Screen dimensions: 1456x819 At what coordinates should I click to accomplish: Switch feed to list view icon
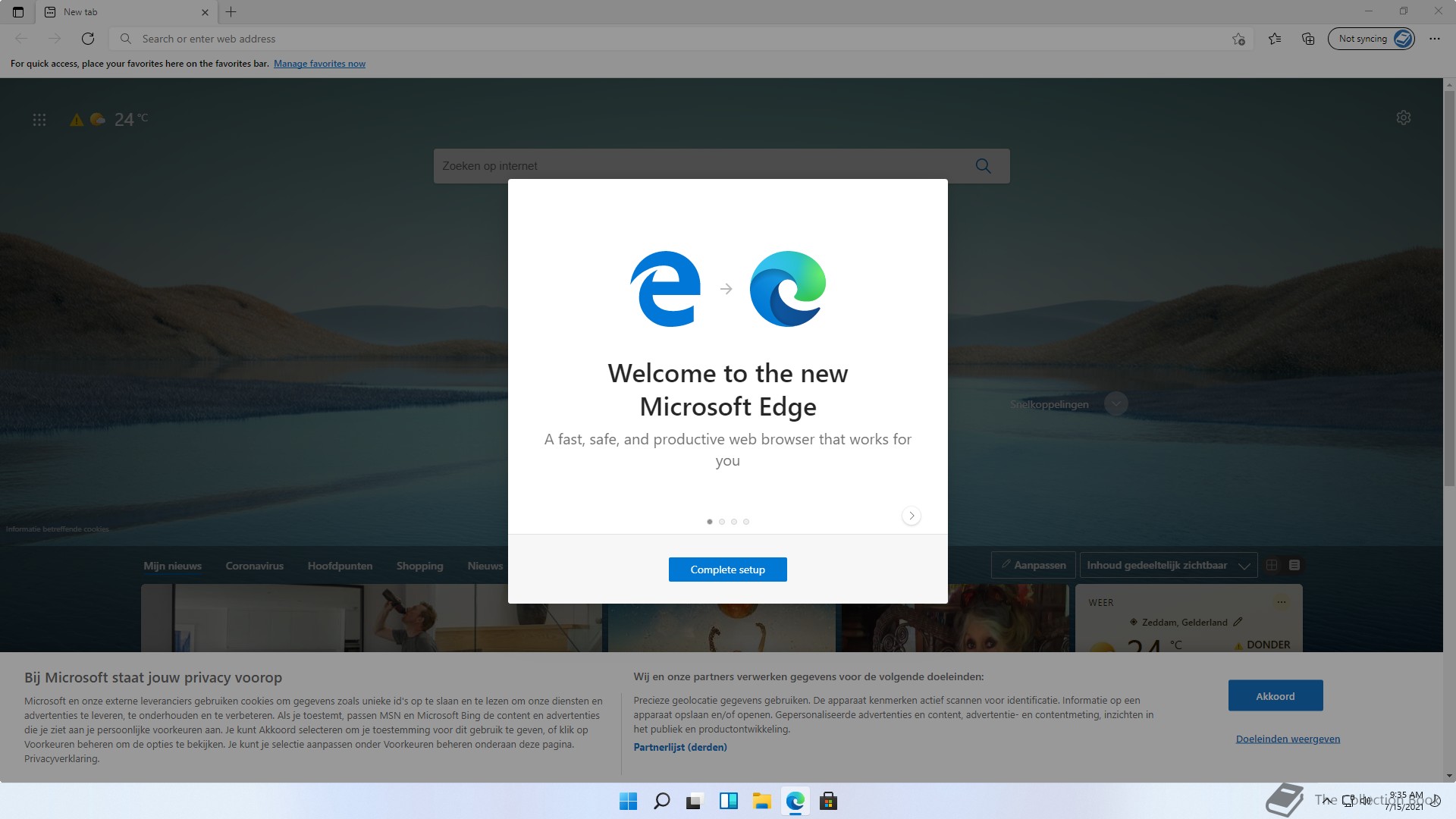click(x=1294, y=565)
